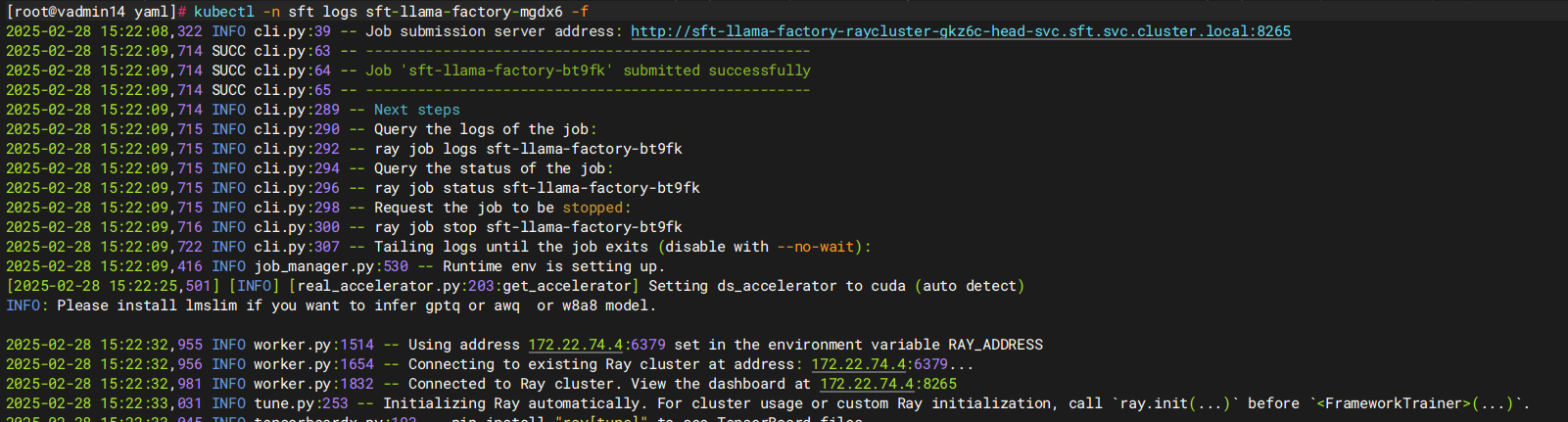Click 'tune.py:253' source reference

[301, 403]
